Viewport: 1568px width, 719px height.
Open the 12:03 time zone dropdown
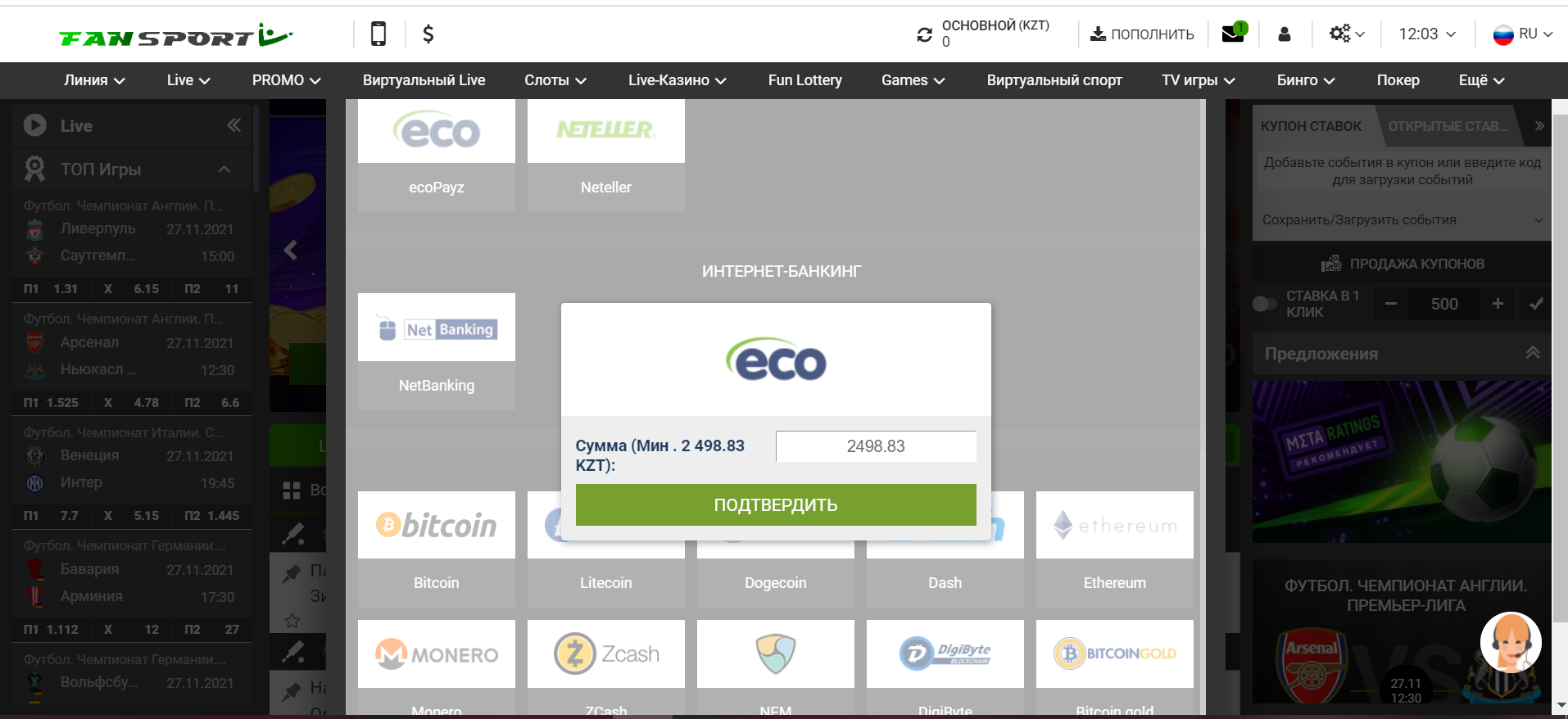(1427, 34)
